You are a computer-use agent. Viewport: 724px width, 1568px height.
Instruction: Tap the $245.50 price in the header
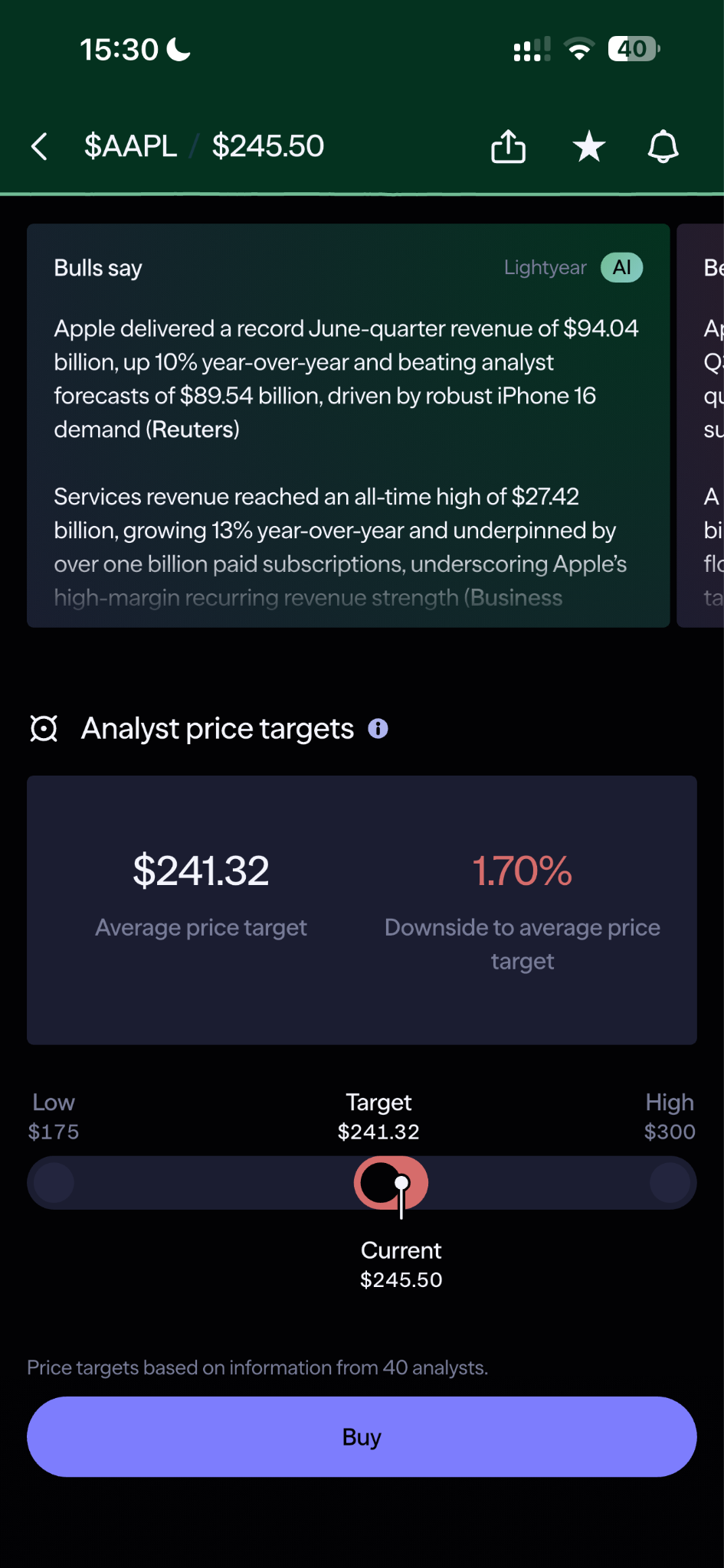click(x=268, y=145)
